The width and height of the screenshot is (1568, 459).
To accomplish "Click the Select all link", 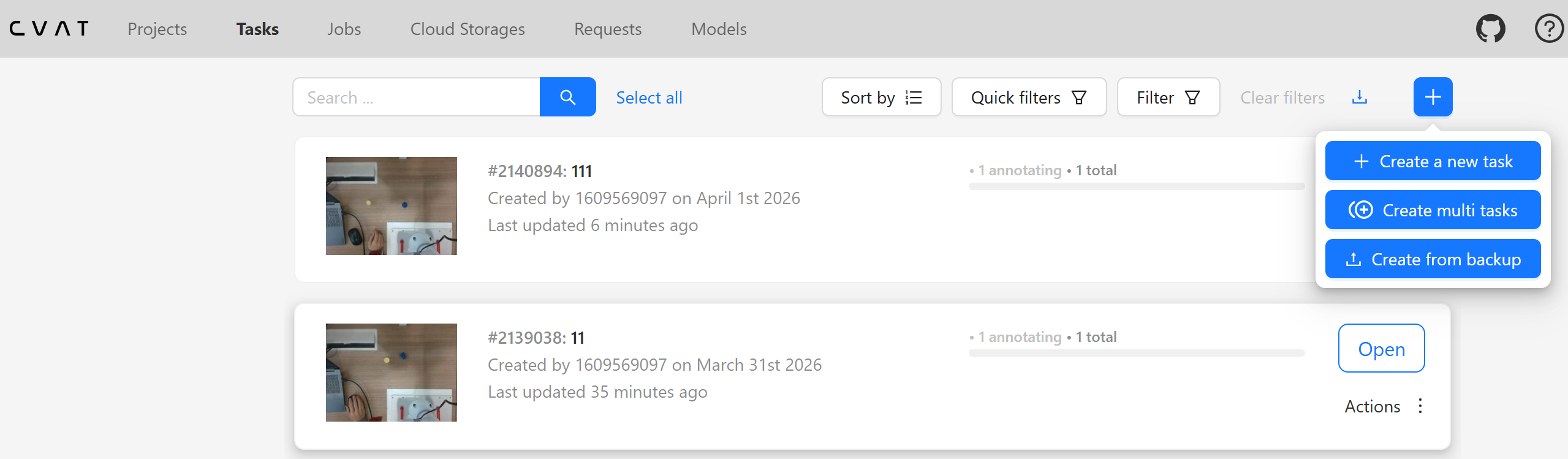I will (x=649, y=97).
